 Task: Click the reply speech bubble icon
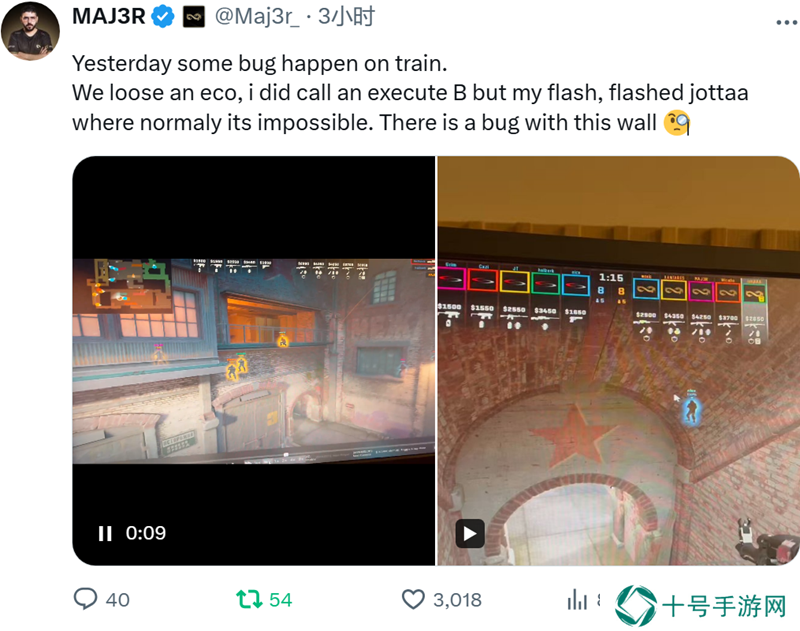click(85, 599)
